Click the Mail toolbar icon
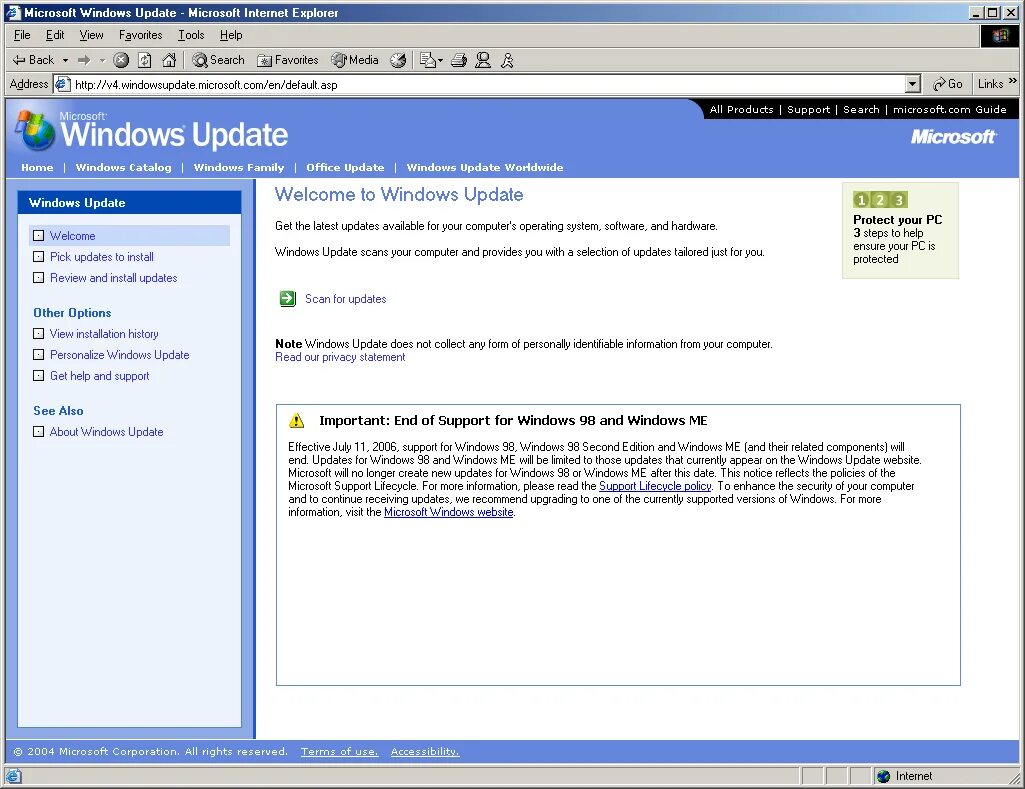 click(427, 60)
